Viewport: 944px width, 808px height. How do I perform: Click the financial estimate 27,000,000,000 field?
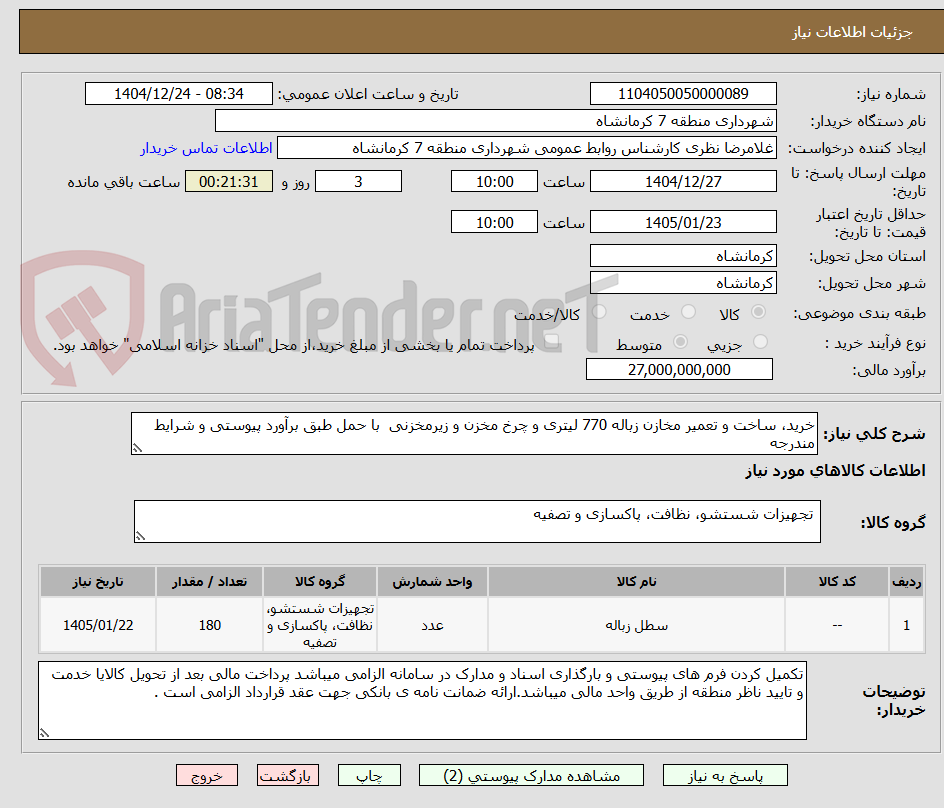click(x=679, y=369)
